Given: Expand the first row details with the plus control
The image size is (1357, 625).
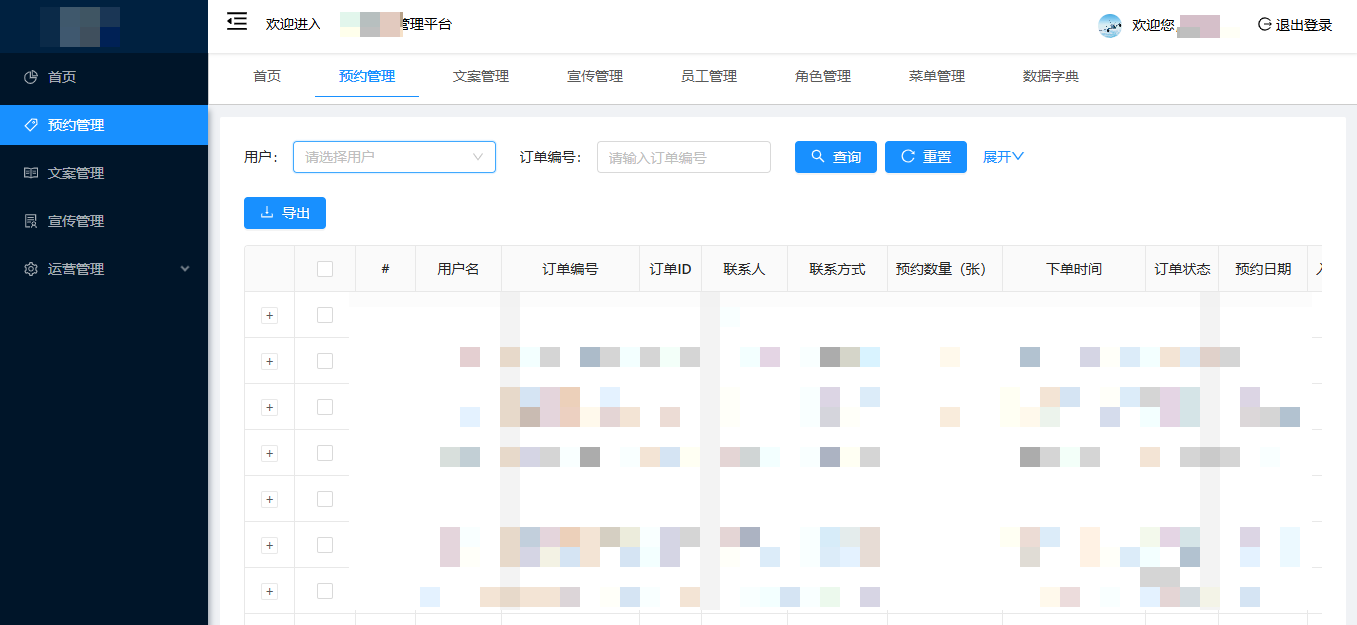Looking at the screenshot, I should 268,314.
